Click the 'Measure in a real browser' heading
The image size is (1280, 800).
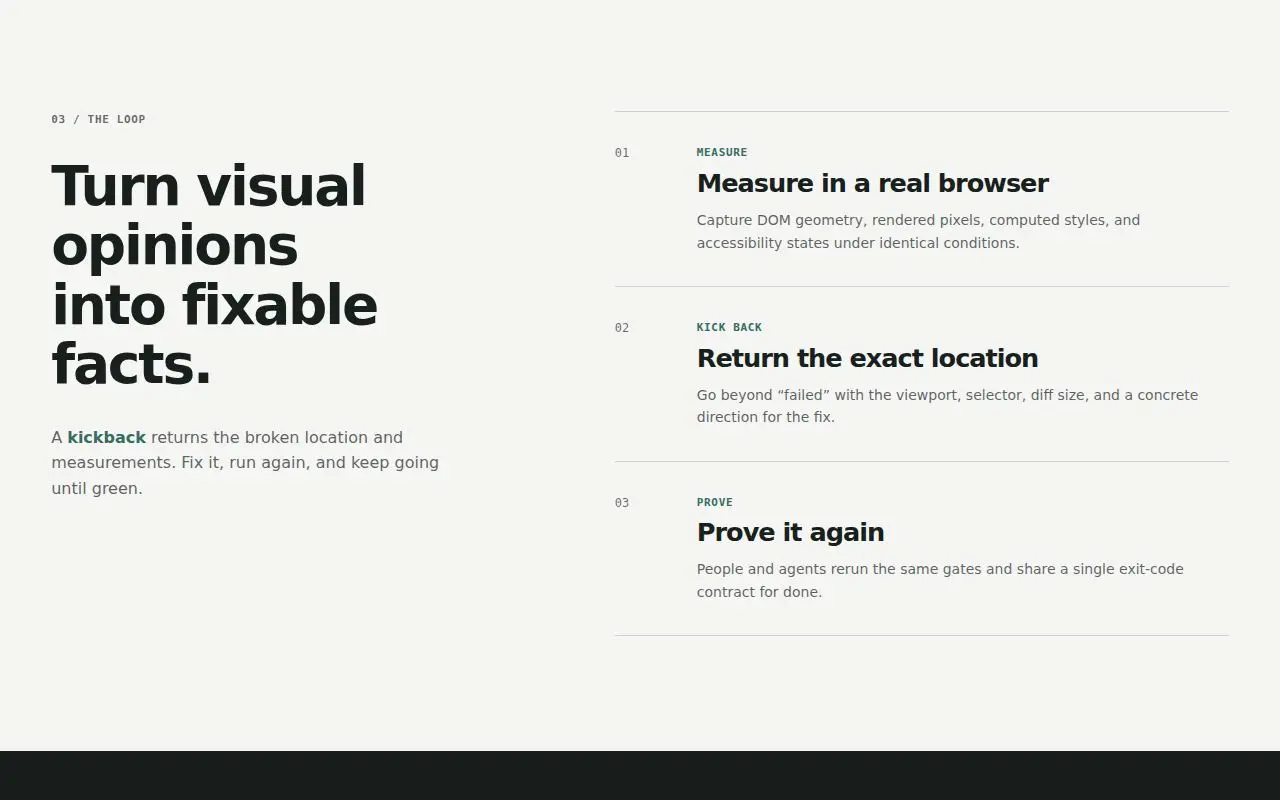pyautogui.click(x=872, y=184)
